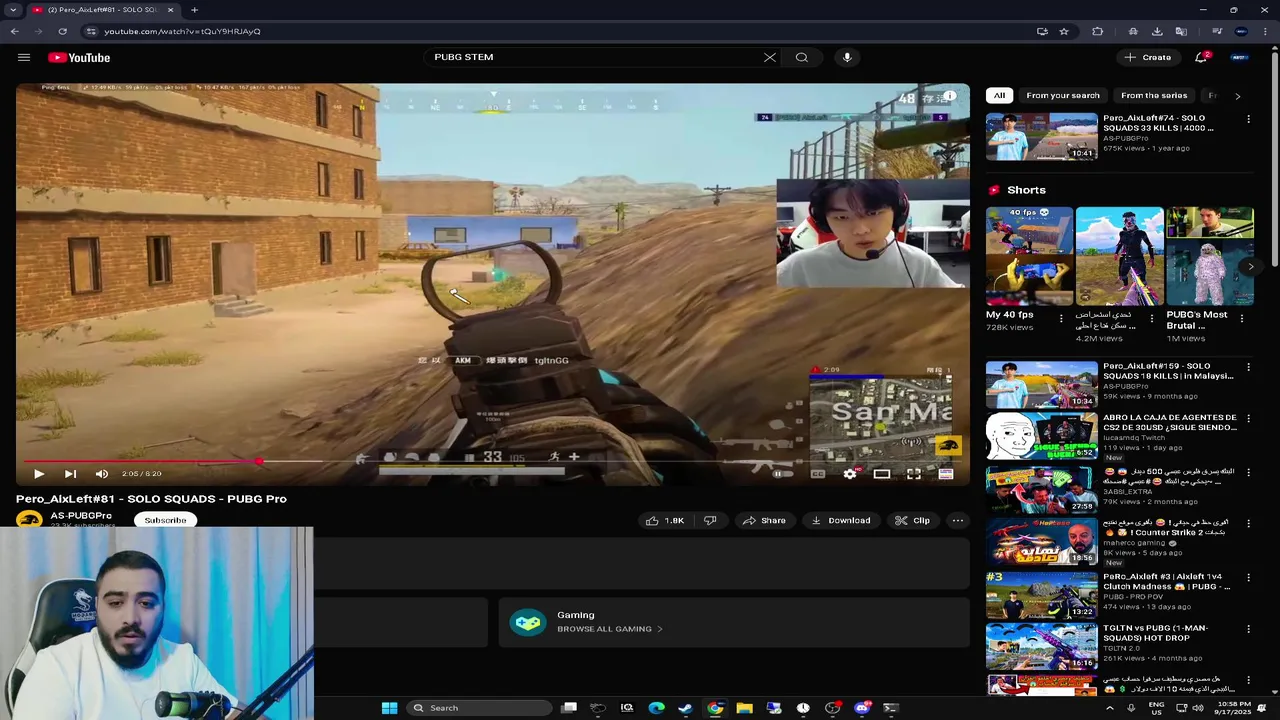The height and width of the screenshot is (720, 1280).
Task: Open TGLTN vs PUBG hot drop video
Action: 1041,646
